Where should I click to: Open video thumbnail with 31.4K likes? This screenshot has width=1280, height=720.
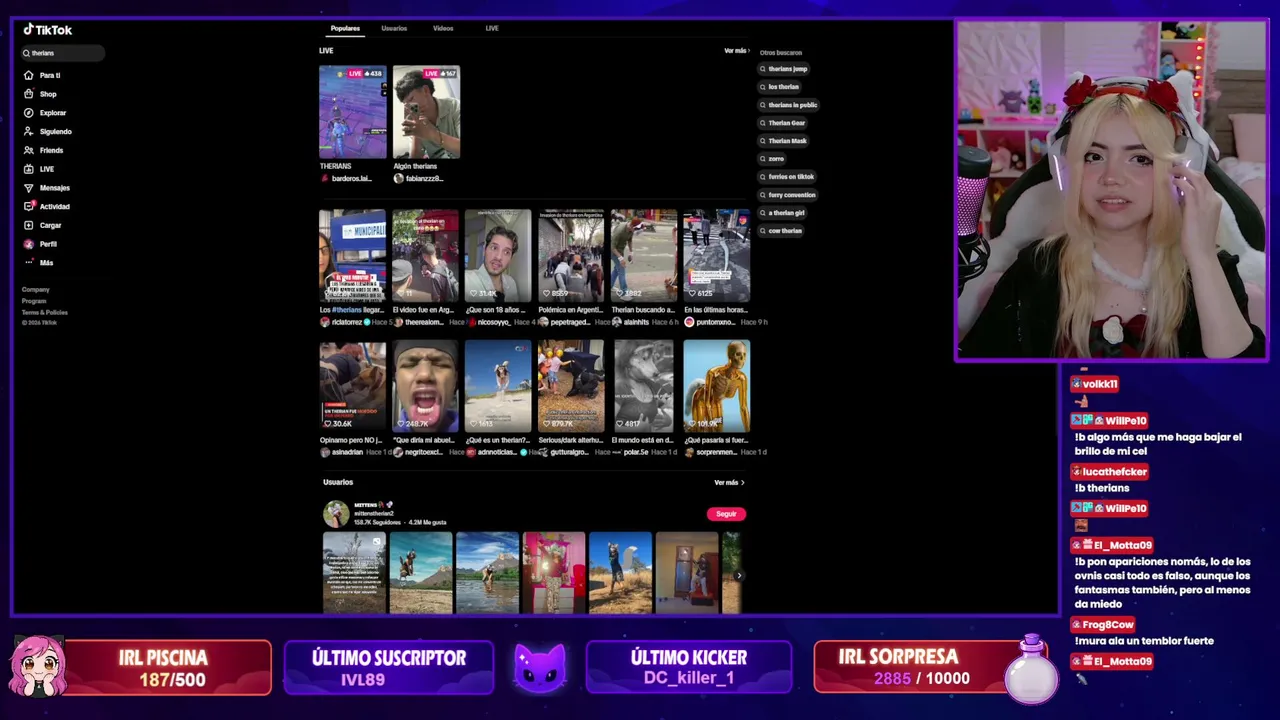[x=498, y=255]
